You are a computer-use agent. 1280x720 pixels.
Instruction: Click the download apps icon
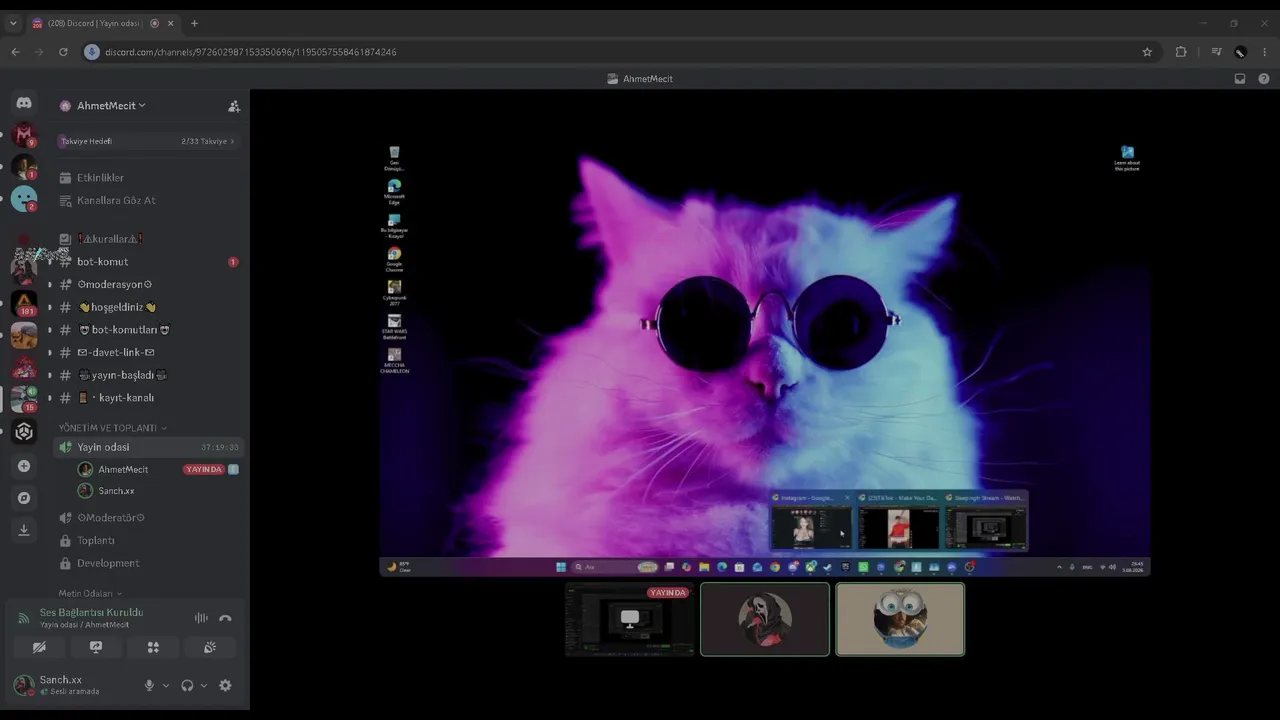(x=24, y=530)
